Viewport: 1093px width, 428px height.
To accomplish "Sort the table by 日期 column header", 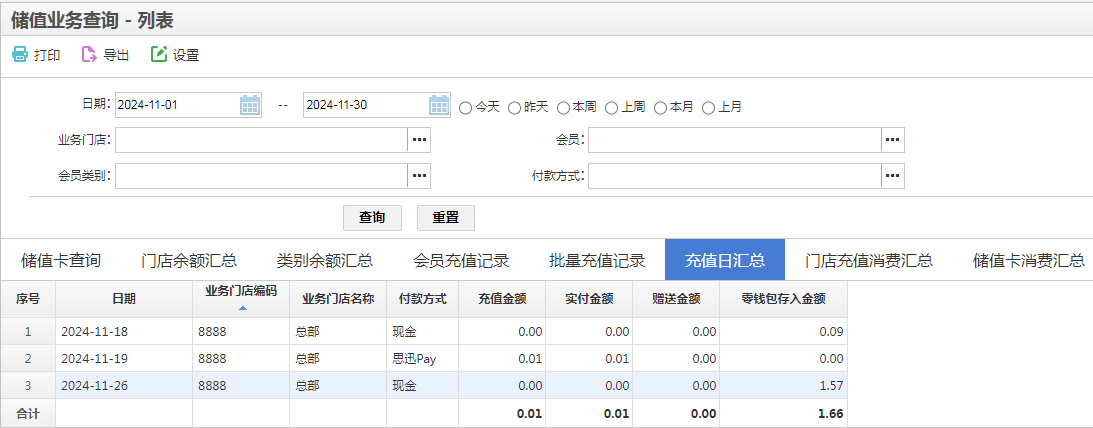I will [124, 299].
